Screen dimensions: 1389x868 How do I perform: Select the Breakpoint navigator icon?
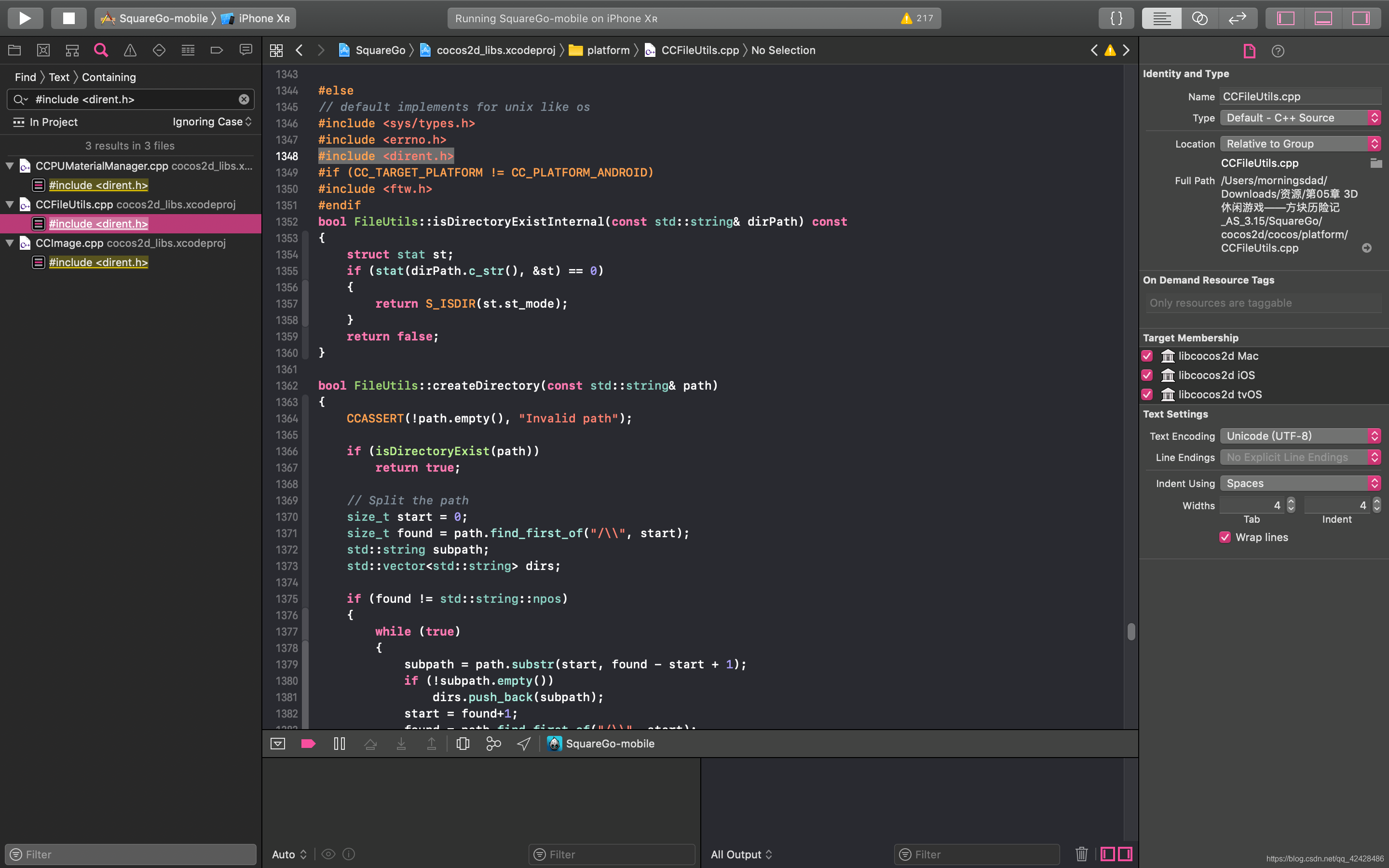pos(217,51)
